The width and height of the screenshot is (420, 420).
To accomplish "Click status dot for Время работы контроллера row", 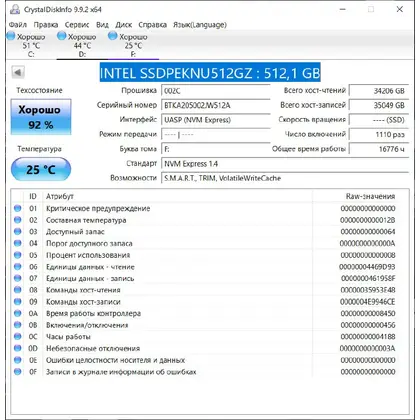I will (x=18, y=313).
